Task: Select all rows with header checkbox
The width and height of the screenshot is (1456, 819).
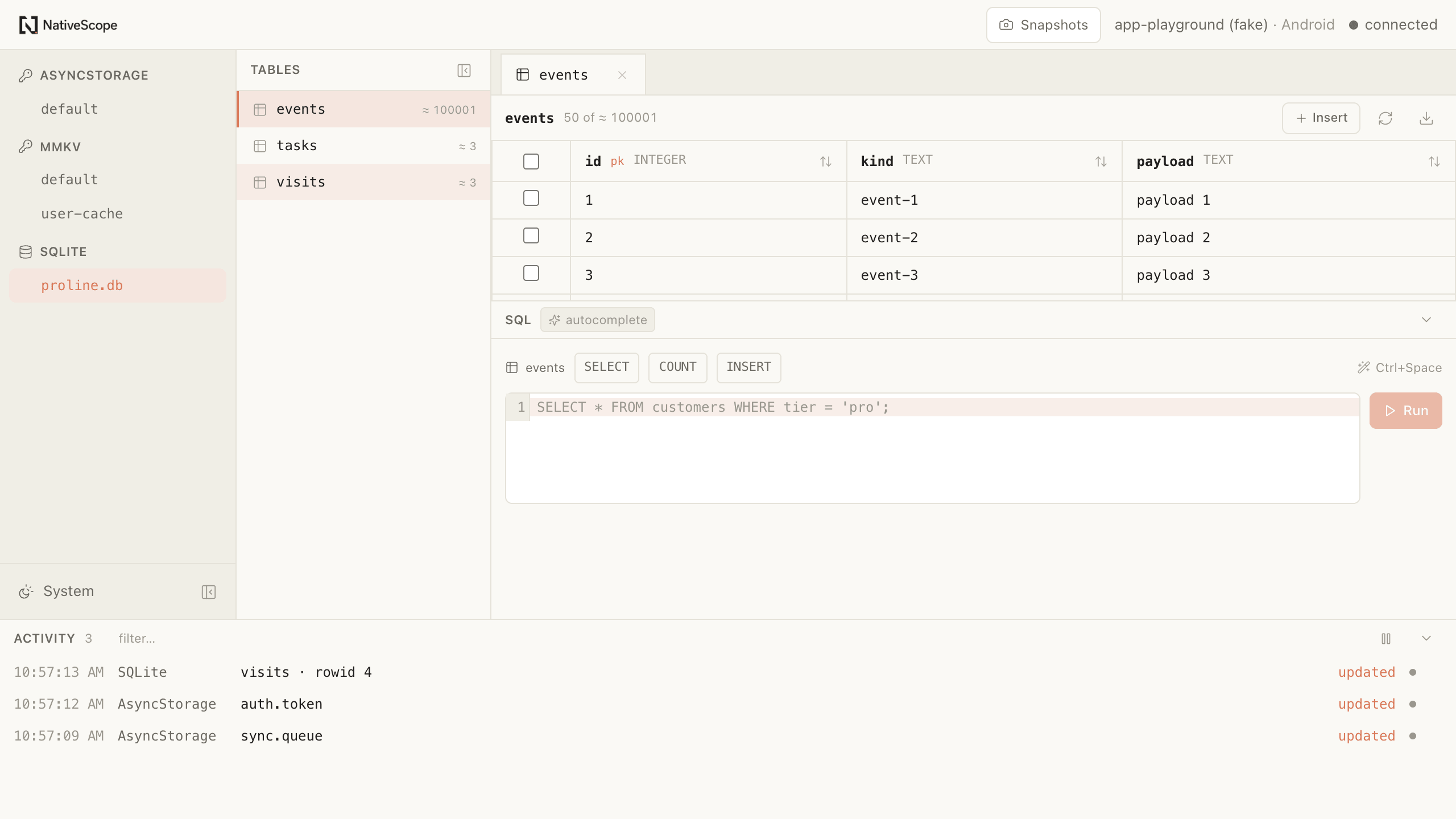Action: click(531, 162)
